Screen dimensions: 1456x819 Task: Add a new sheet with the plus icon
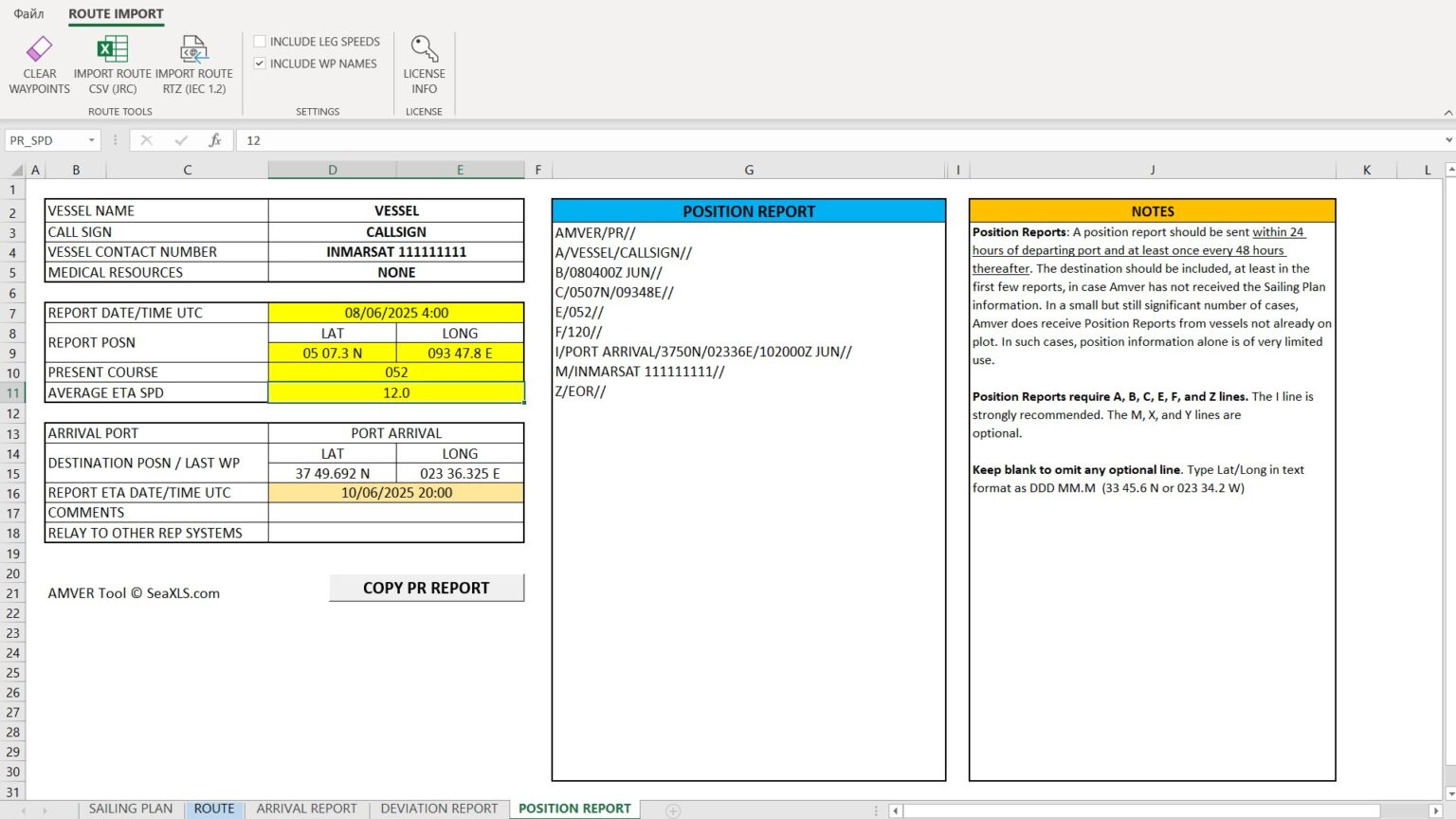672,809
